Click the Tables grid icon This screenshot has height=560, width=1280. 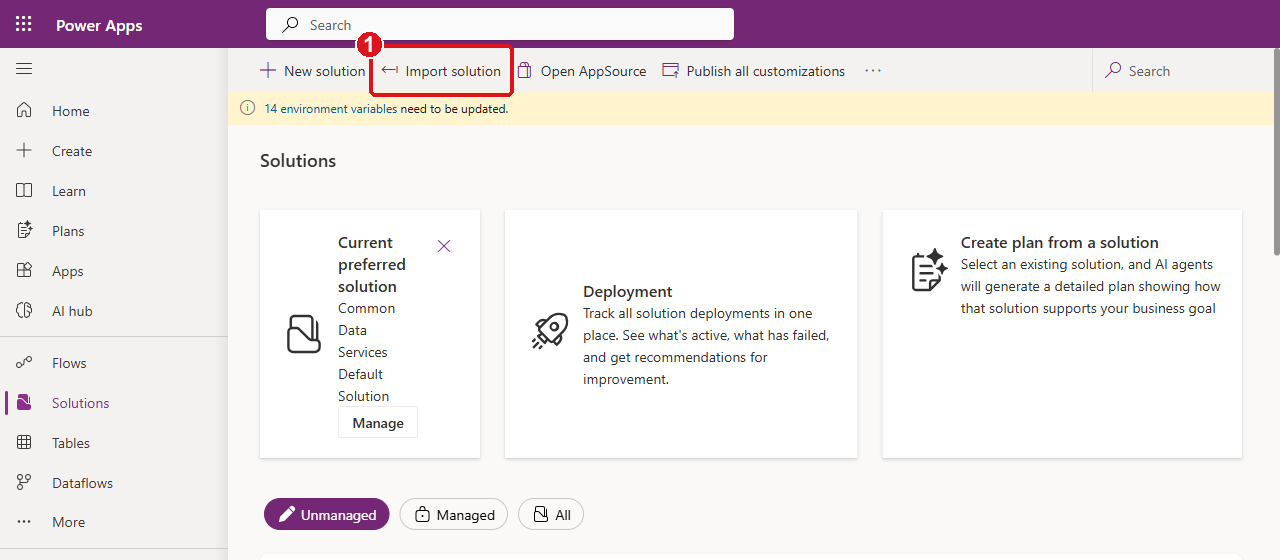(25, 443)
